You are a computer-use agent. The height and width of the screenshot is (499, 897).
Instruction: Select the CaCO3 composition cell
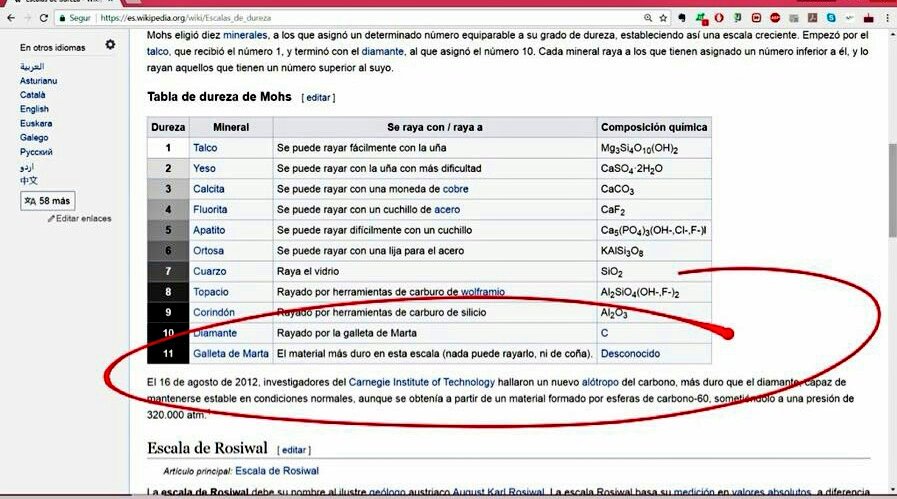(x=654, y=189)
